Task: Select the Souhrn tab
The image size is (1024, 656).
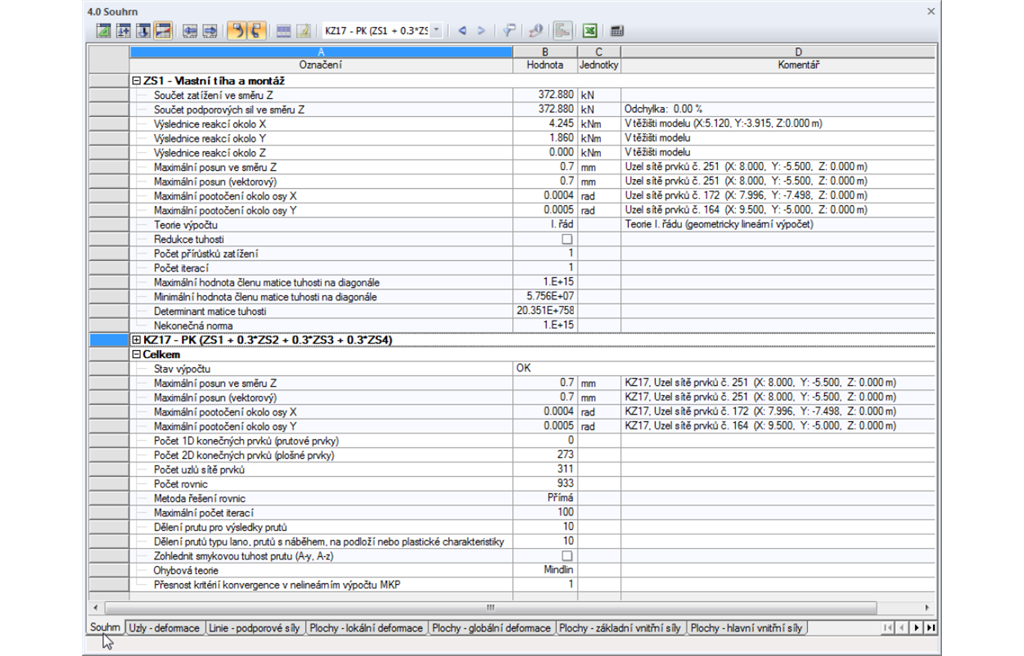Action: [105, 627]
